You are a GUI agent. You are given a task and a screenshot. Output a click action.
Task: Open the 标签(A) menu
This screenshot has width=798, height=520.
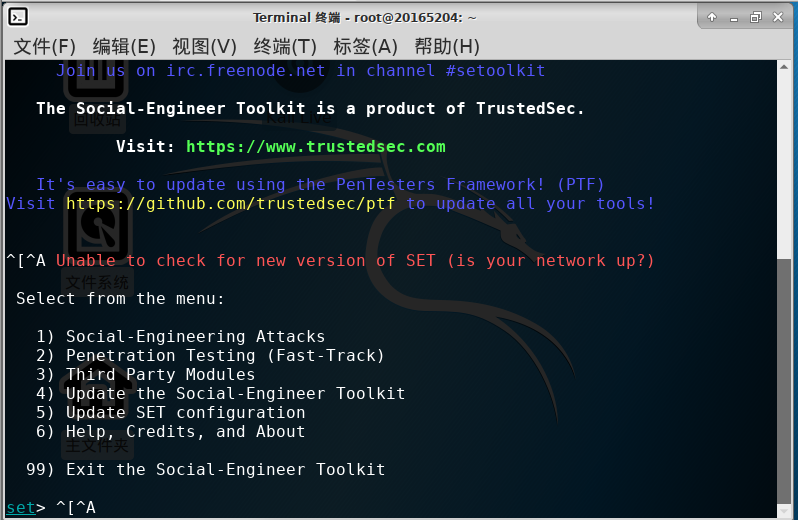point(365,46)
